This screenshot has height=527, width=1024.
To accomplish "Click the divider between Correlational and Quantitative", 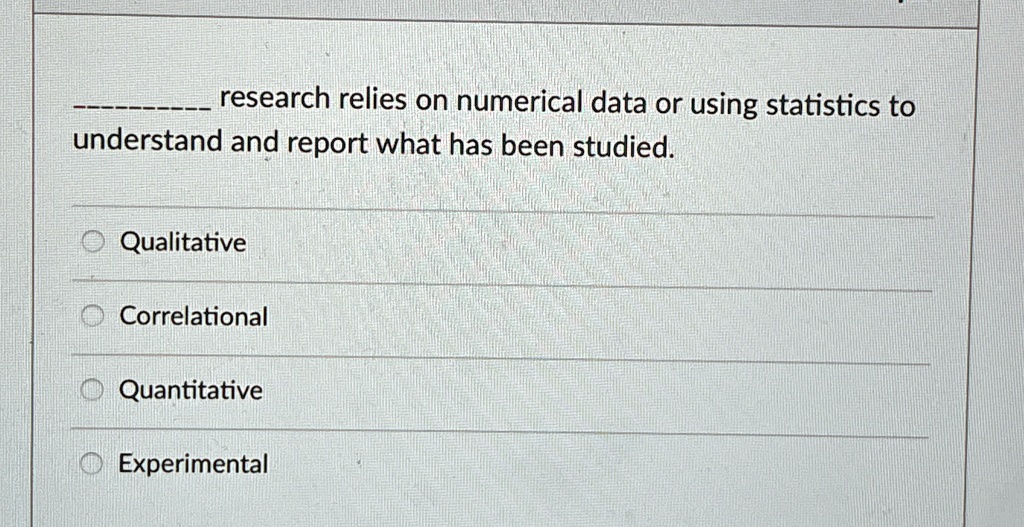I will pyautogui.click(x=500, y=359).
